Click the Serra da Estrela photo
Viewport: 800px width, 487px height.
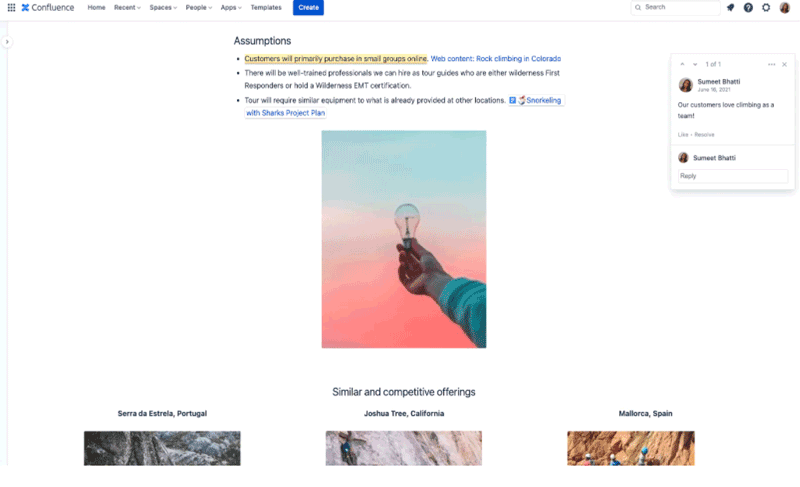(162, 448)
